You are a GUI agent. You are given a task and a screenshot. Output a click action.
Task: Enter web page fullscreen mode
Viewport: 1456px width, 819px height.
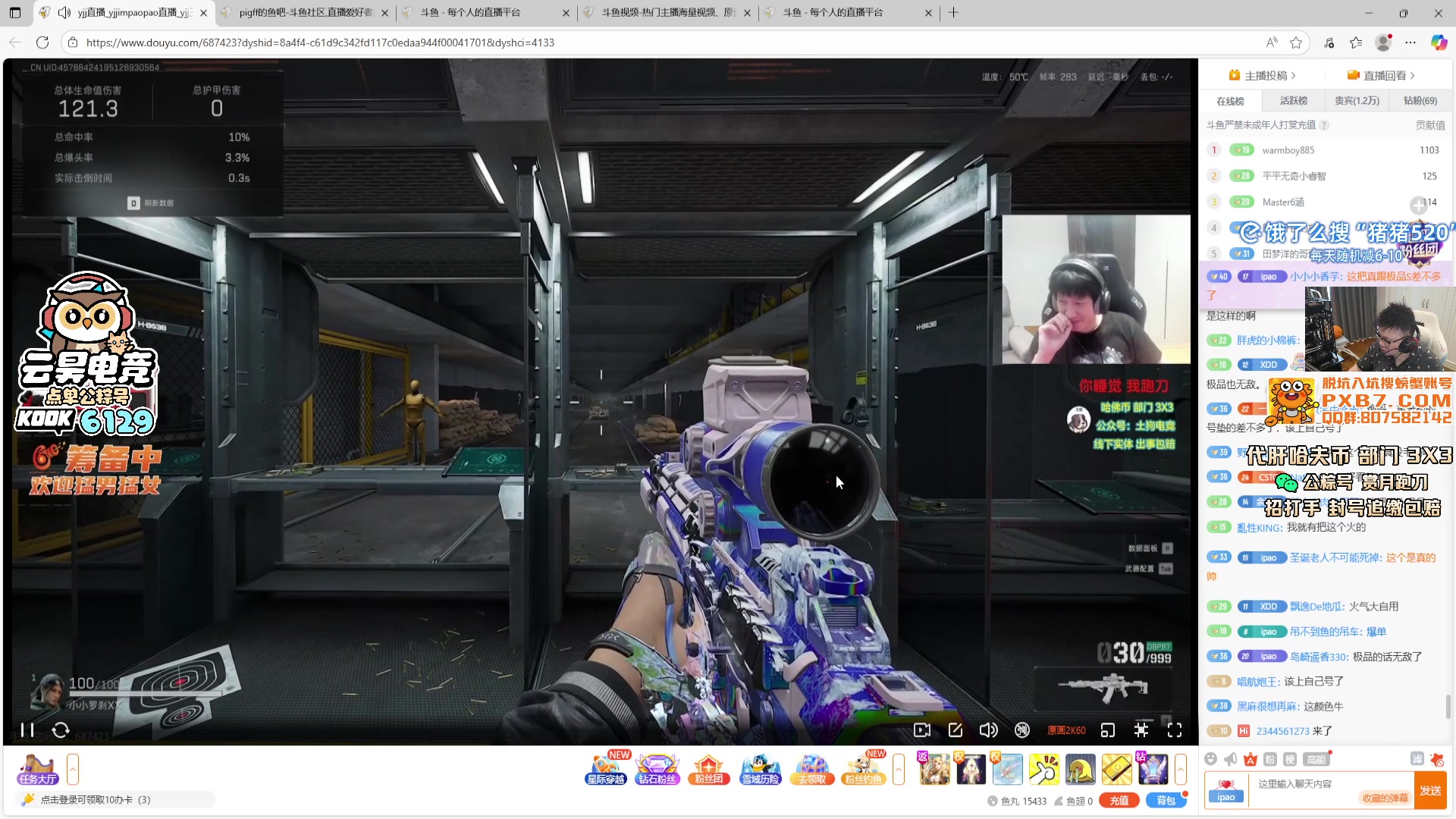(1141, 730)
